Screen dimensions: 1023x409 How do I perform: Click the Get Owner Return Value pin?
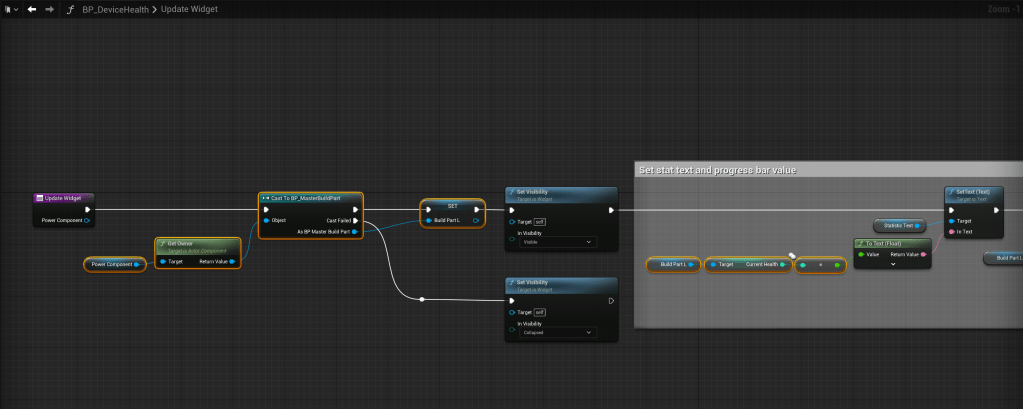[232, 262]
